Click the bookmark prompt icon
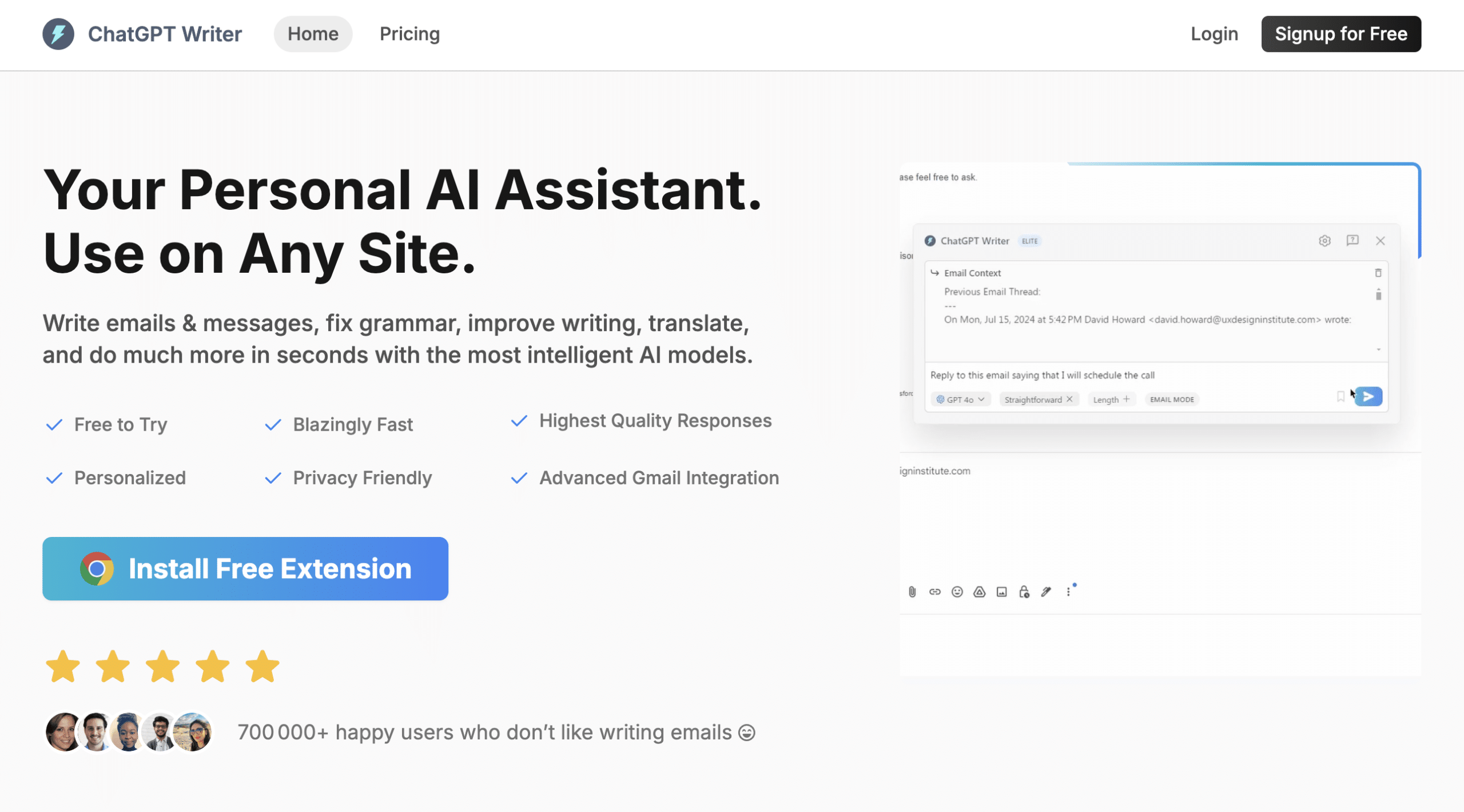 tap(1340, 397)
